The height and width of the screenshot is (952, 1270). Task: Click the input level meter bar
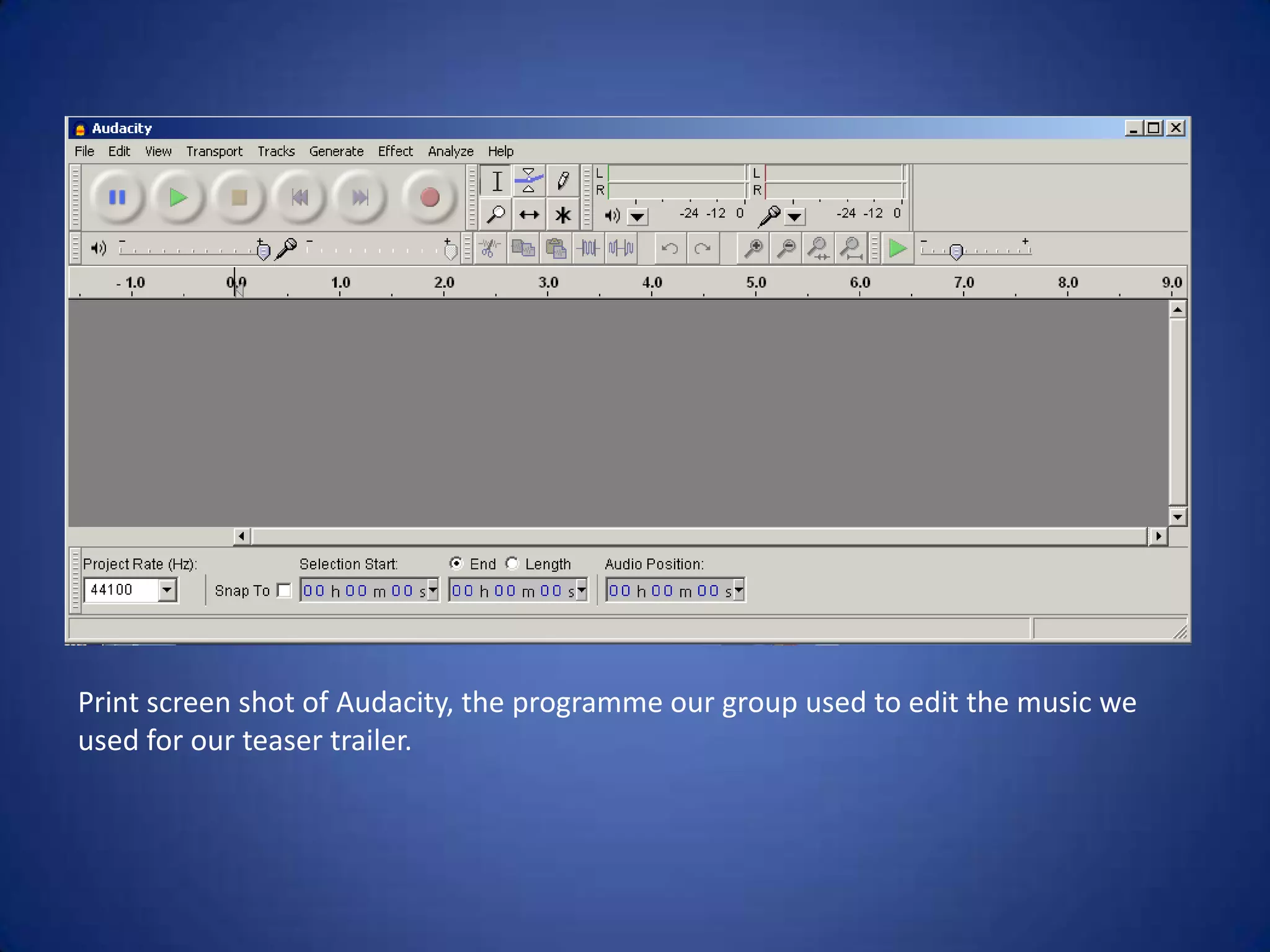point(835,182)
